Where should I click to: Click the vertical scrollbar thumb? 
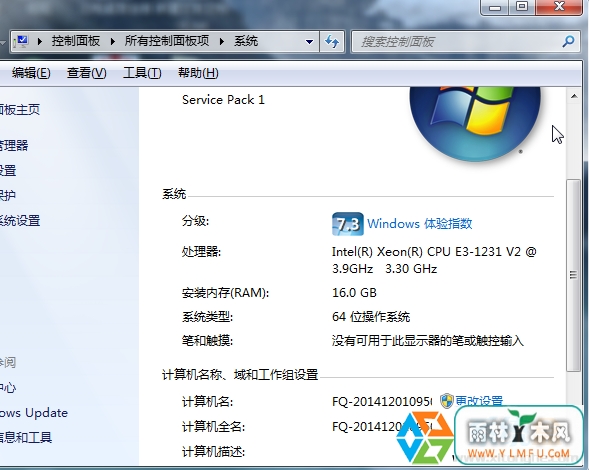573,275
